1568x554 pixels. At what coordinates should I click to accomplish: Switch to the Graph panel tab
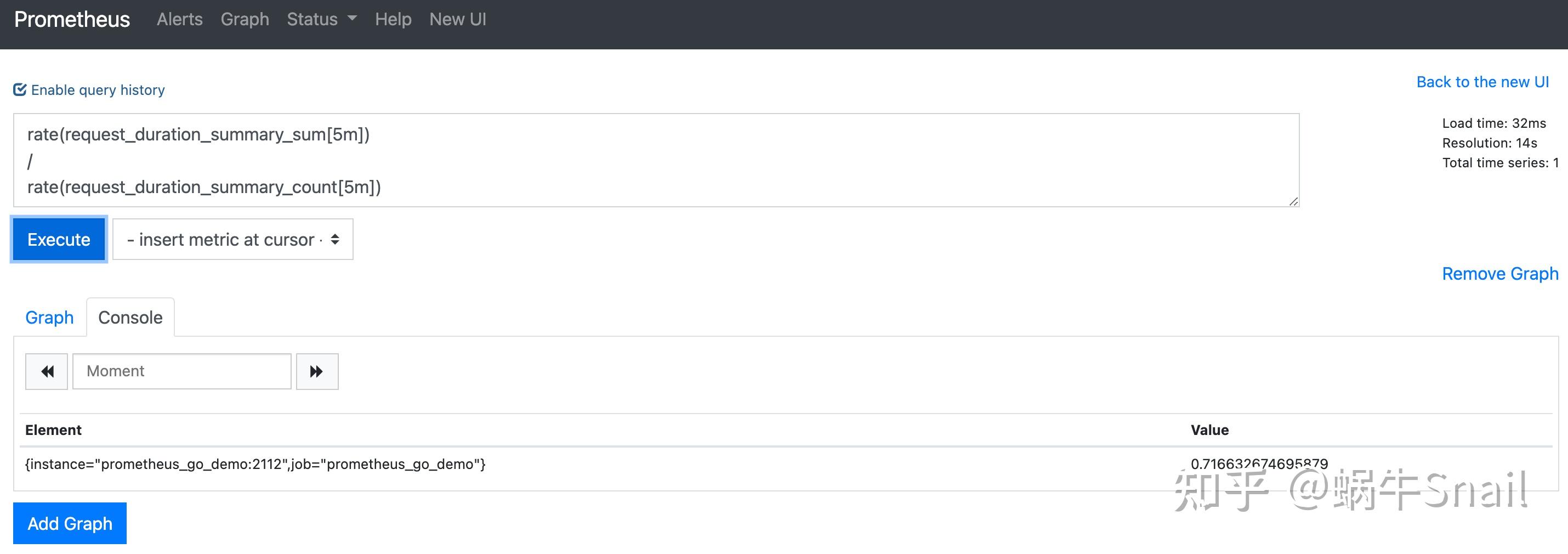coord(49,318)
